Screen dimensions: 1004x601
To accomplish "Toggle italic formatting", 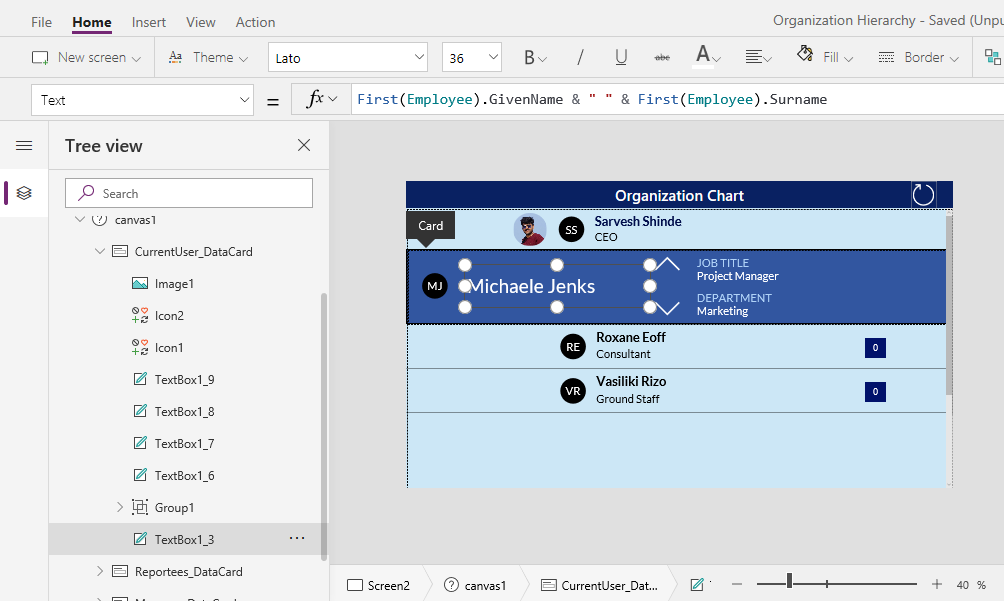I will click(x=580, y=57).
